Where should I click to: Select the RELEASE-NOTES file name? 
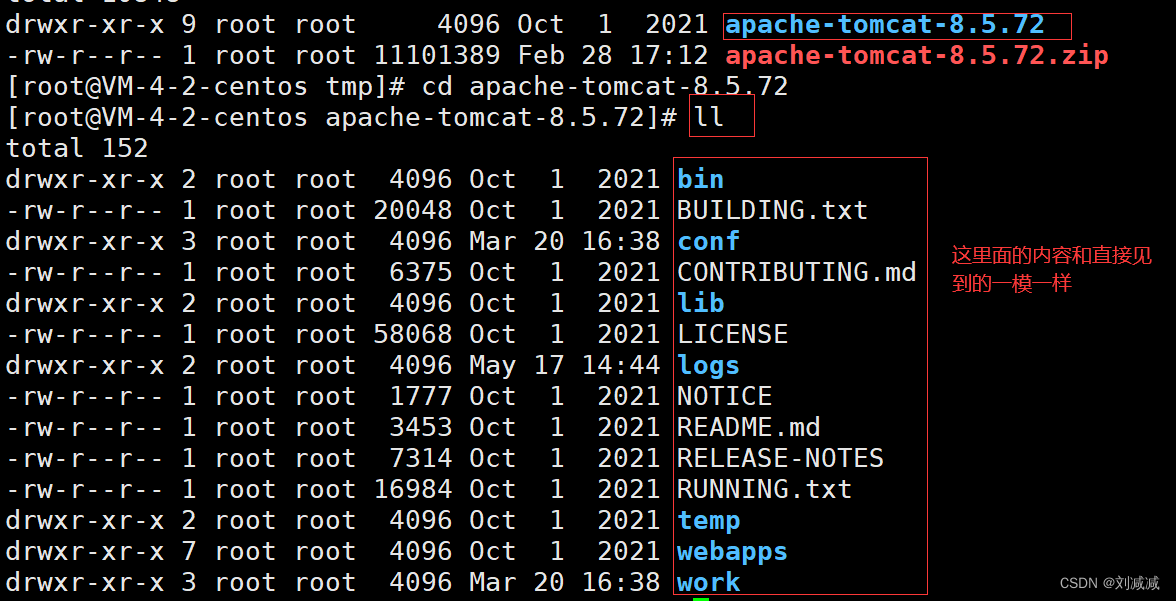781,458
